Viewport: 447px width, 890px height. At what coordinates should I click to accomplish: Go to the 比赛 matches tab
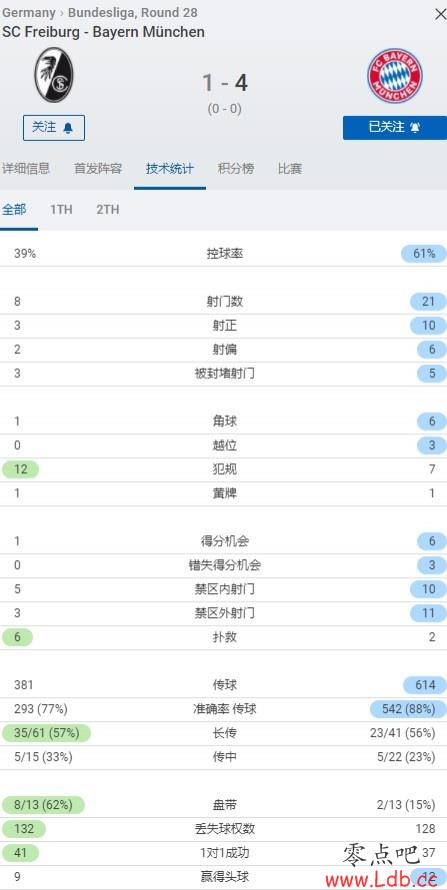click(x=290, y=169)
